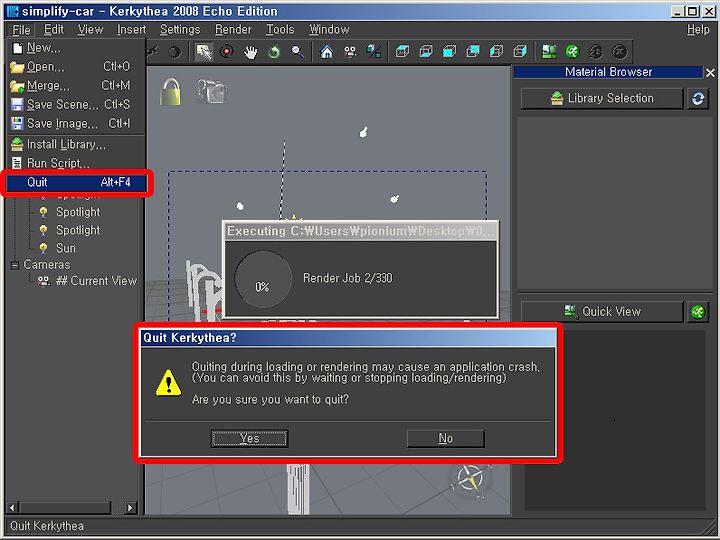Screen dimensions: 720x540
Task: Select the Spotlight above Sun
Action: pos(78,230)
